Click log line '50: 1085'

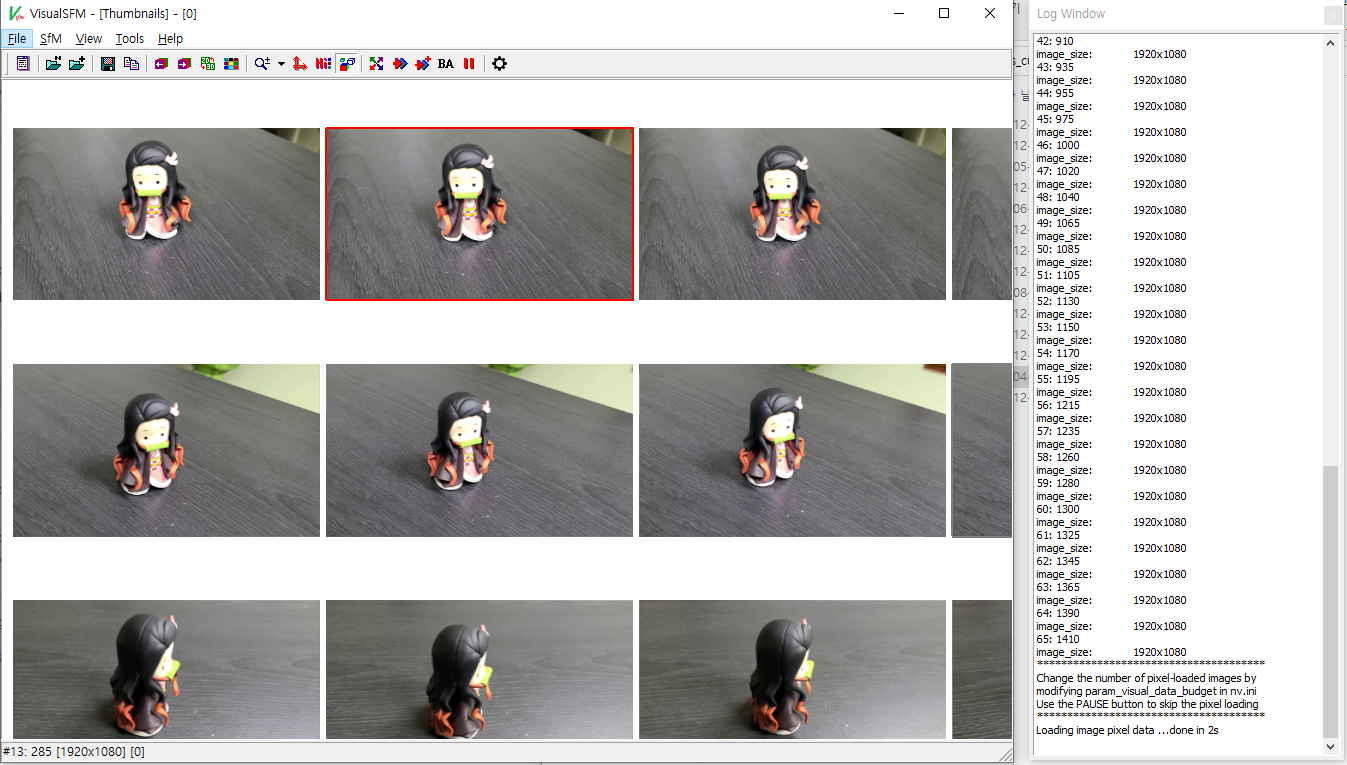1058,249
